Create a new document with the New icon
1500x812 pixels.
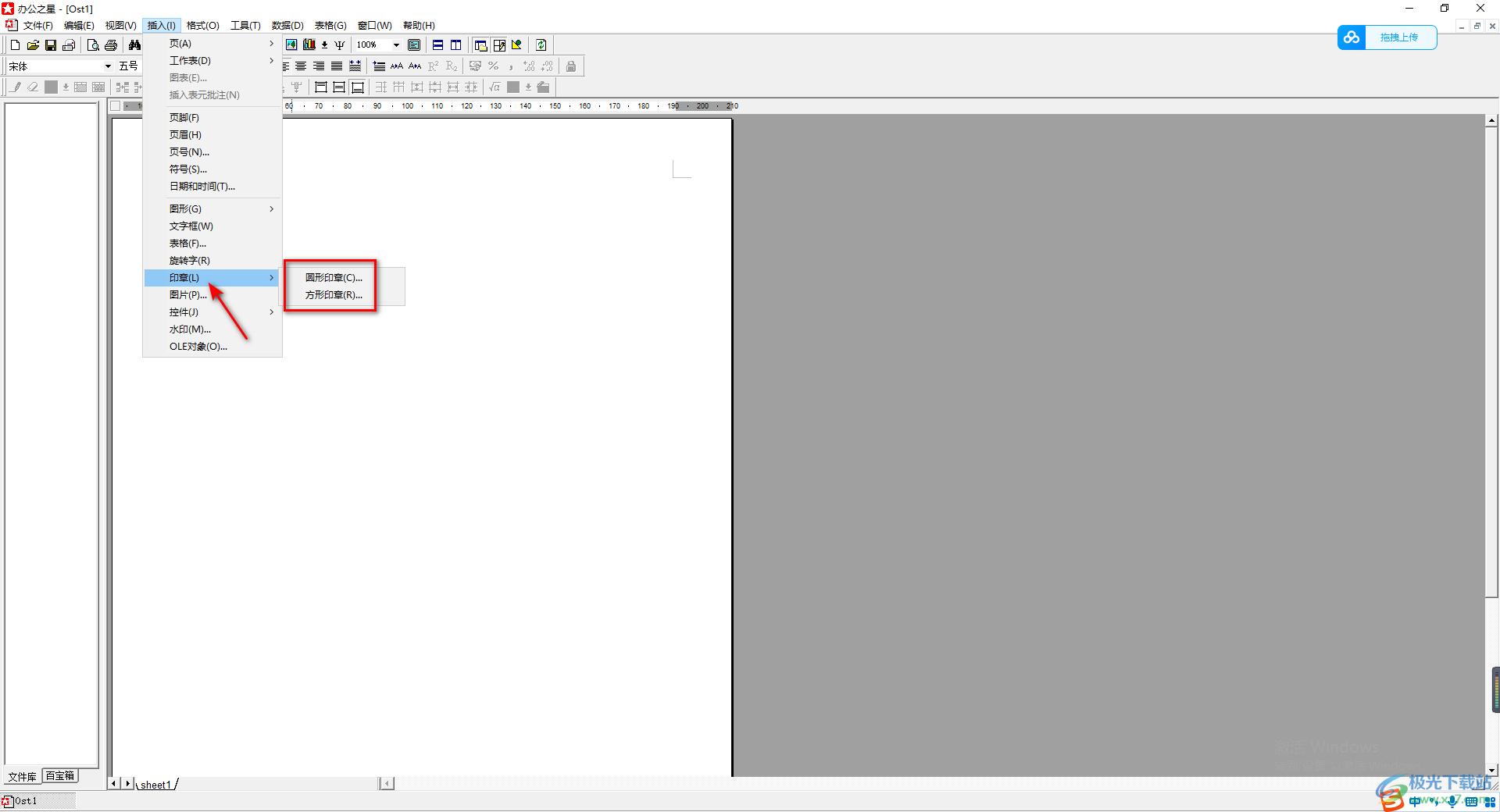pos(15,45)
